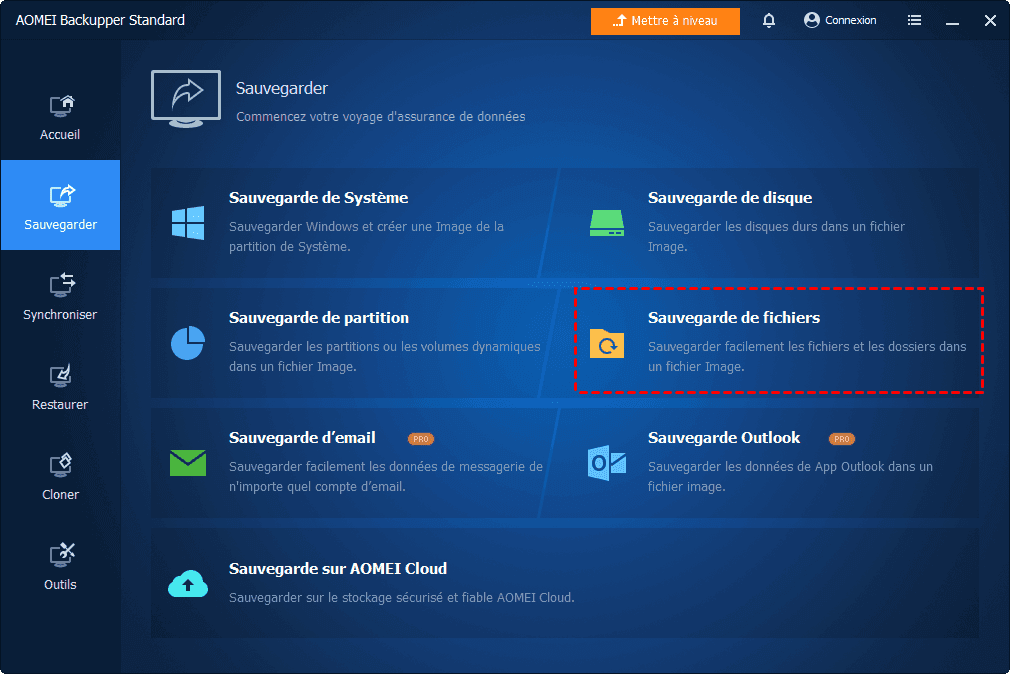
Task: Choose Sauvegarde de Système title
Action: pyautogui.click(x=318, y=198)
